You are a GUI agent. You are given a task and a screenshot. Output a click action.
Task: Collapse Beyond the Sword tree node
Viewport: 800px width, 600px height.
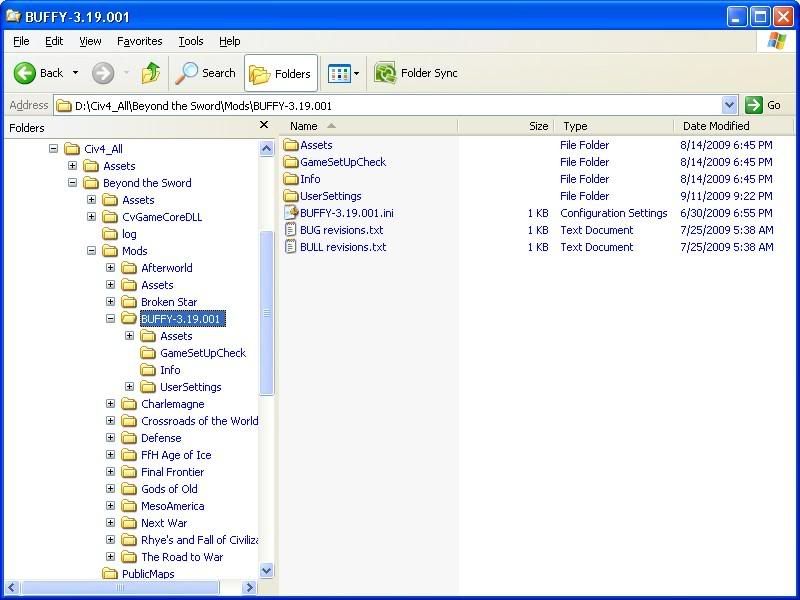coord(72,183)
